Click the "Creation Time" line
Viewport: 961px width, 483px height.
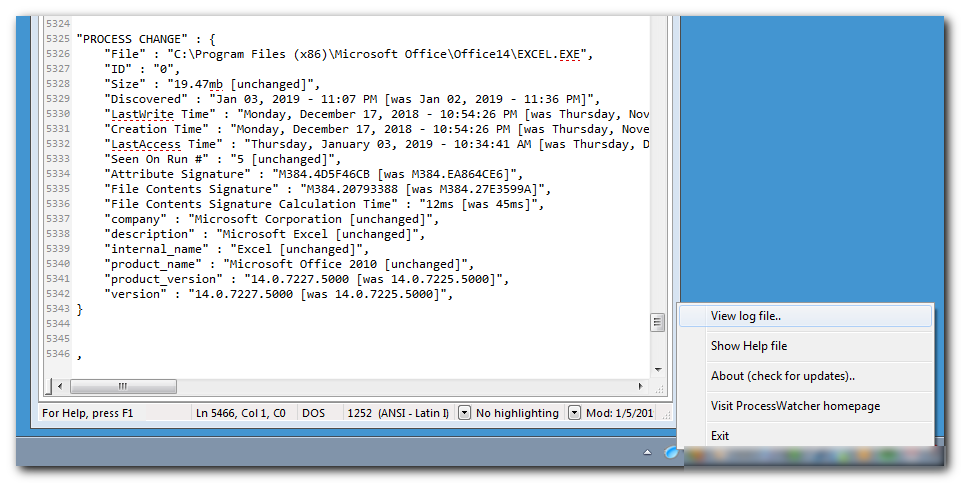[376, 129]
